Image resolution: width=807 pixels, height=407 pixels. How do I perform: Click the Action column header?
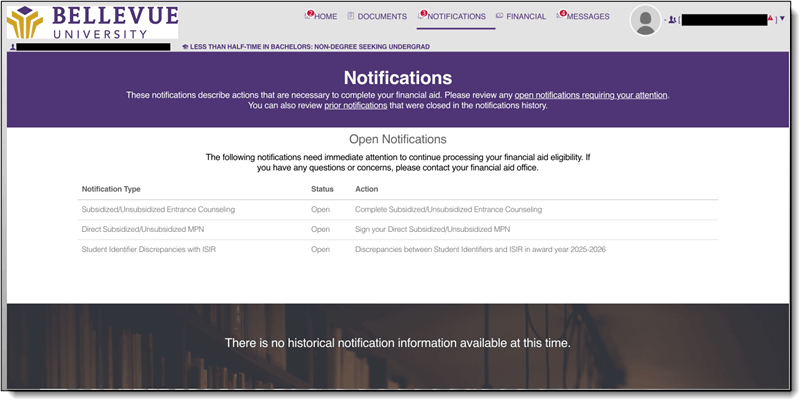tap(366, 189)
